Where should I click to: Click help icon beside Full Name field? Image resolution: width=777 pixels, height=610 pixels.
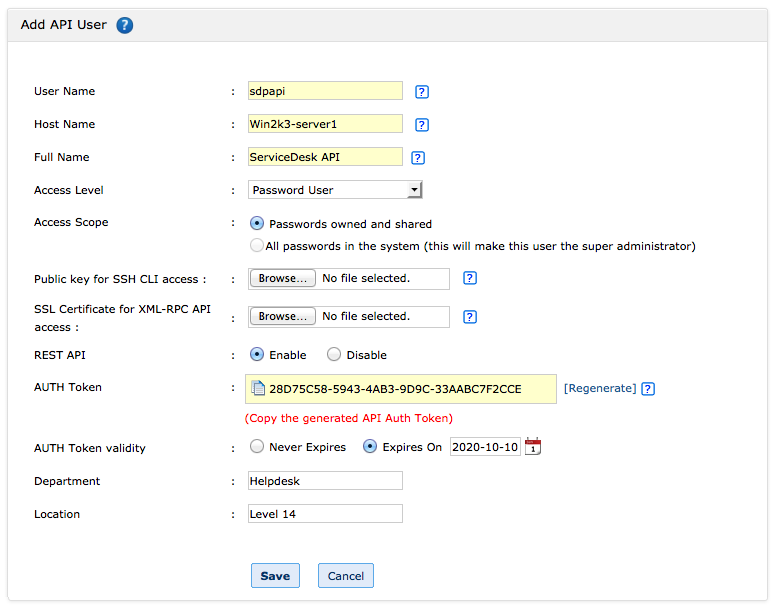tap(419, 158)
